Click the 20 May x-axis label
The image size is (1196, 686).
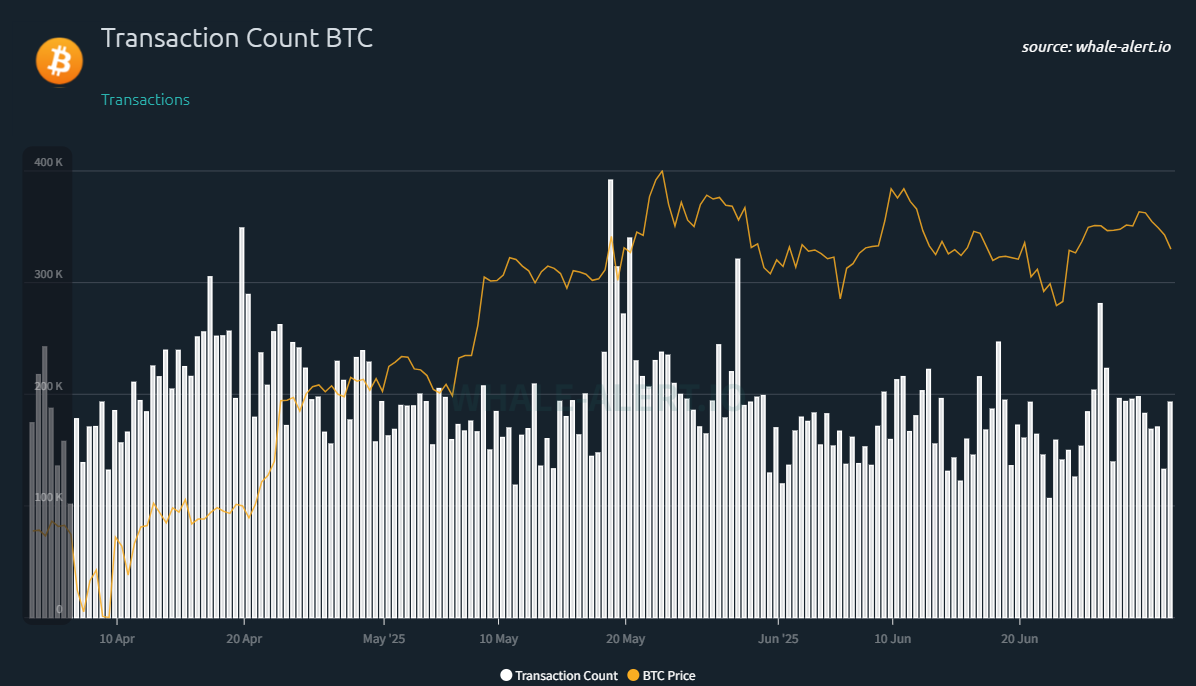(x=625, y=639)
